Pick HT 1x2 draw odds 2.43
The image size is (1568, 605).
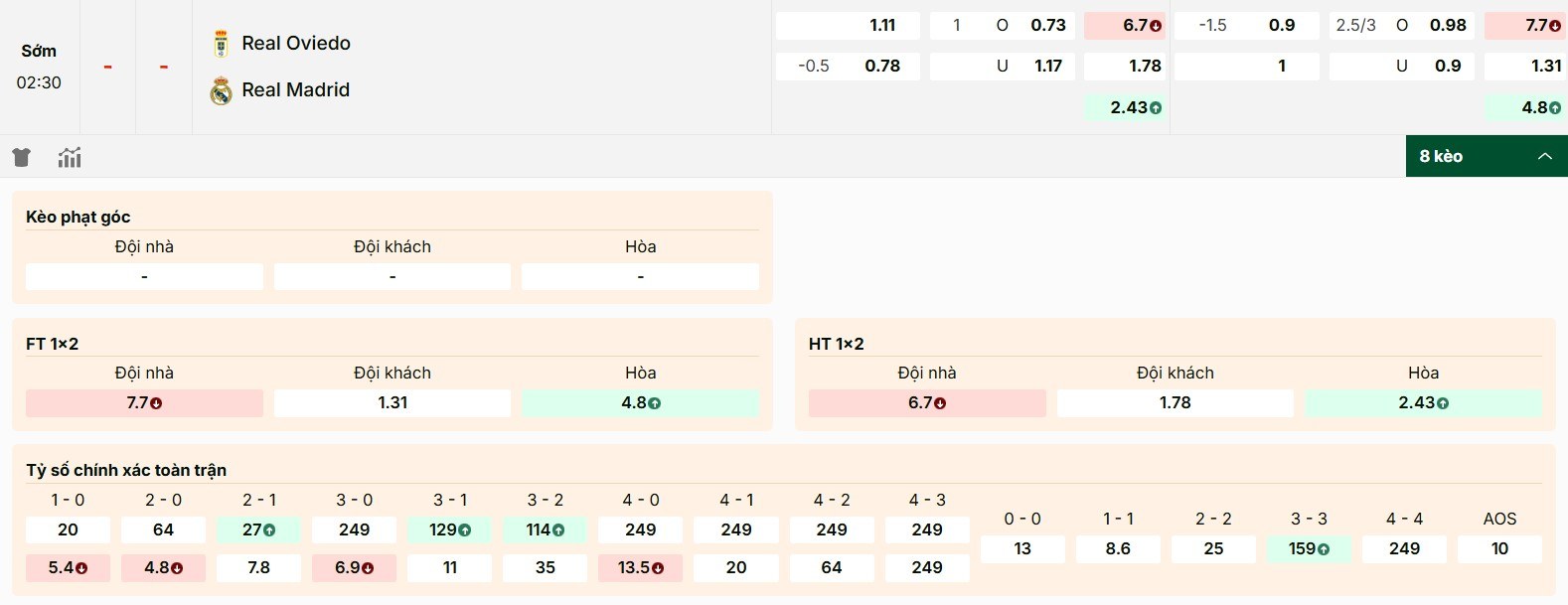click(x=1423, y=402)
